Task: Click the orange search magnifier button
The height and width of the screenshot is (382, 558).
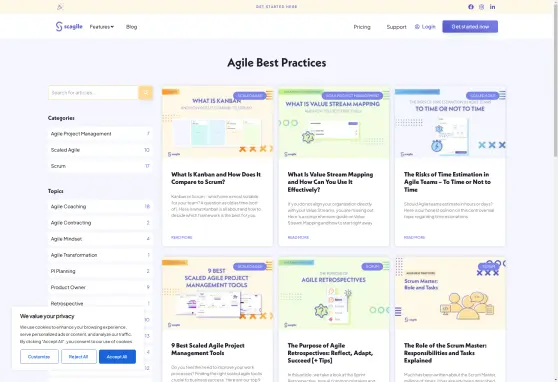Action: pos(146,93)
